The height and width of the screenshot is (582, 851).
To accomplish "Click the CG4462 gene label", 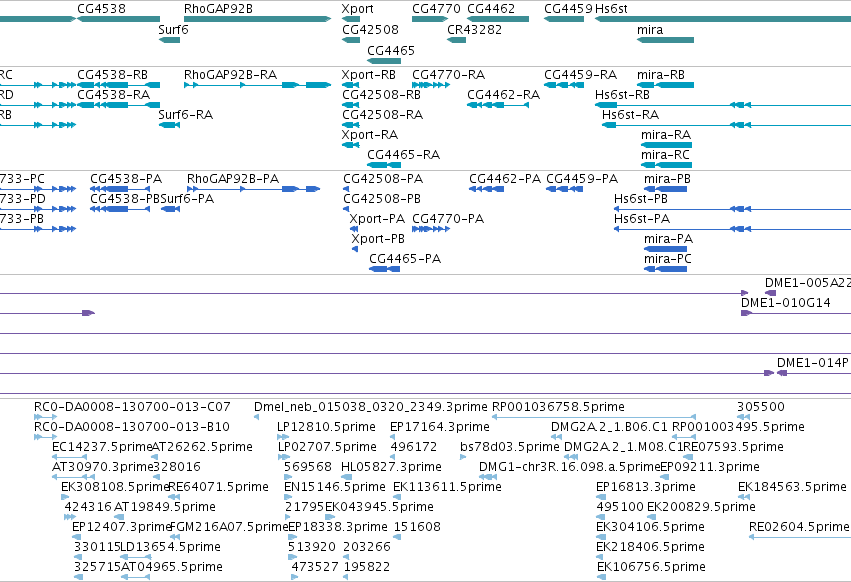I will [x=491, y=9].
